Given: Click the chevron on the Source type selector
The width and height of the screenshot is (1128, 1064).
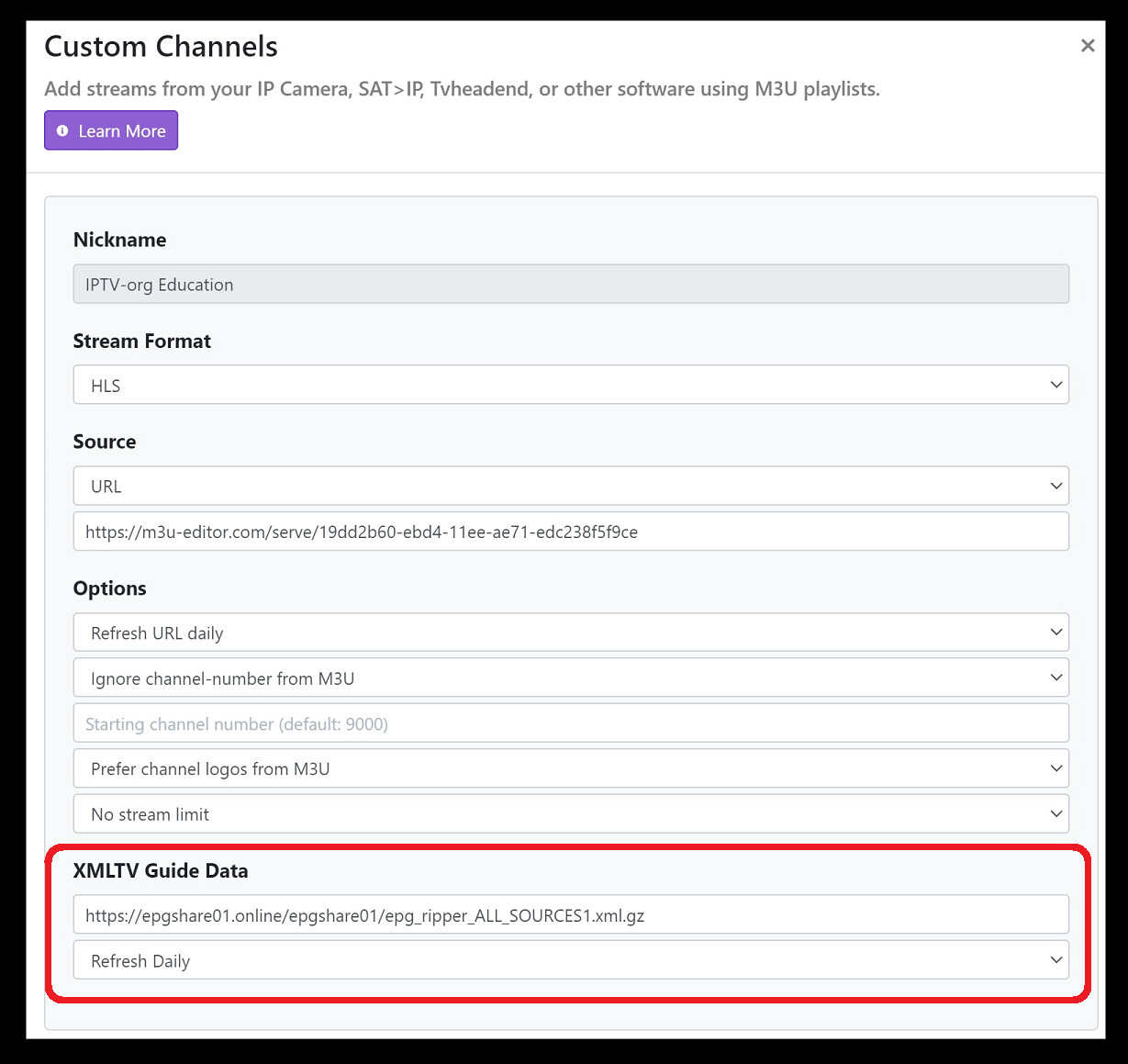Looking at the screenshot, I should pyautogui.click(x=1055, y=485).
